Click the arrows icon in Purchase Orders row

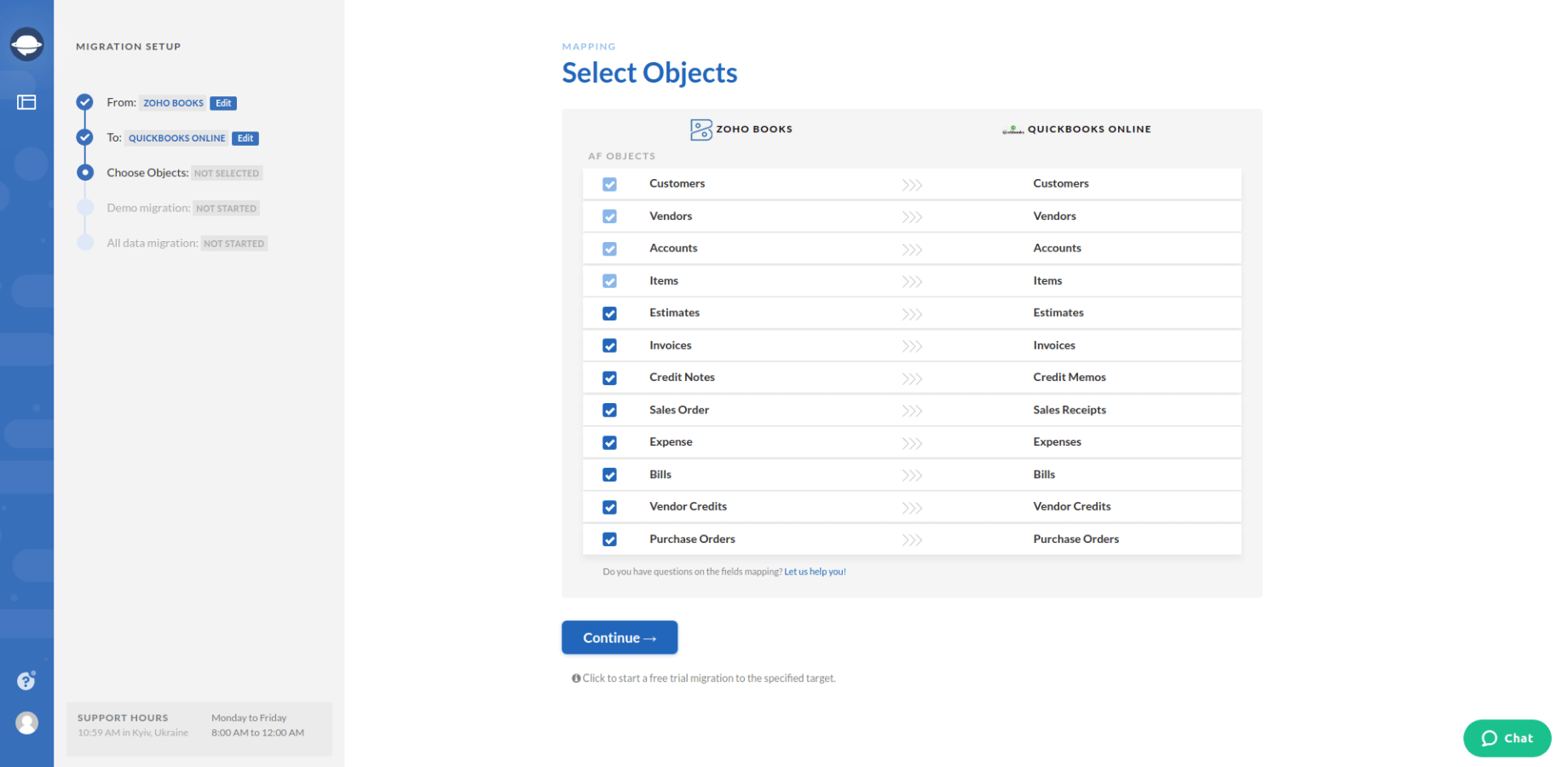[912, 540]
